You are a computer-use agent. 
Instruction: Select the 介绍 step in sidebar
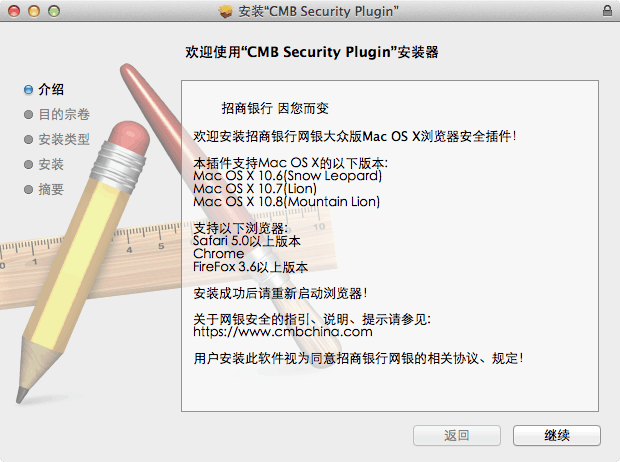51,89
